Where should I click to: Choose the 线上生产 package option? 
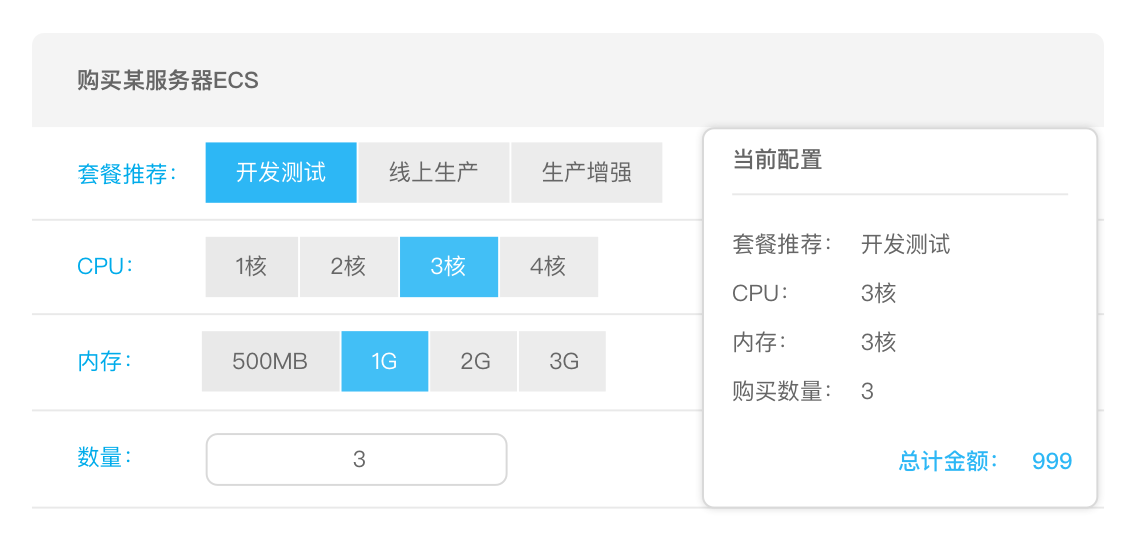pyautogui.click(x=434, y=172)
